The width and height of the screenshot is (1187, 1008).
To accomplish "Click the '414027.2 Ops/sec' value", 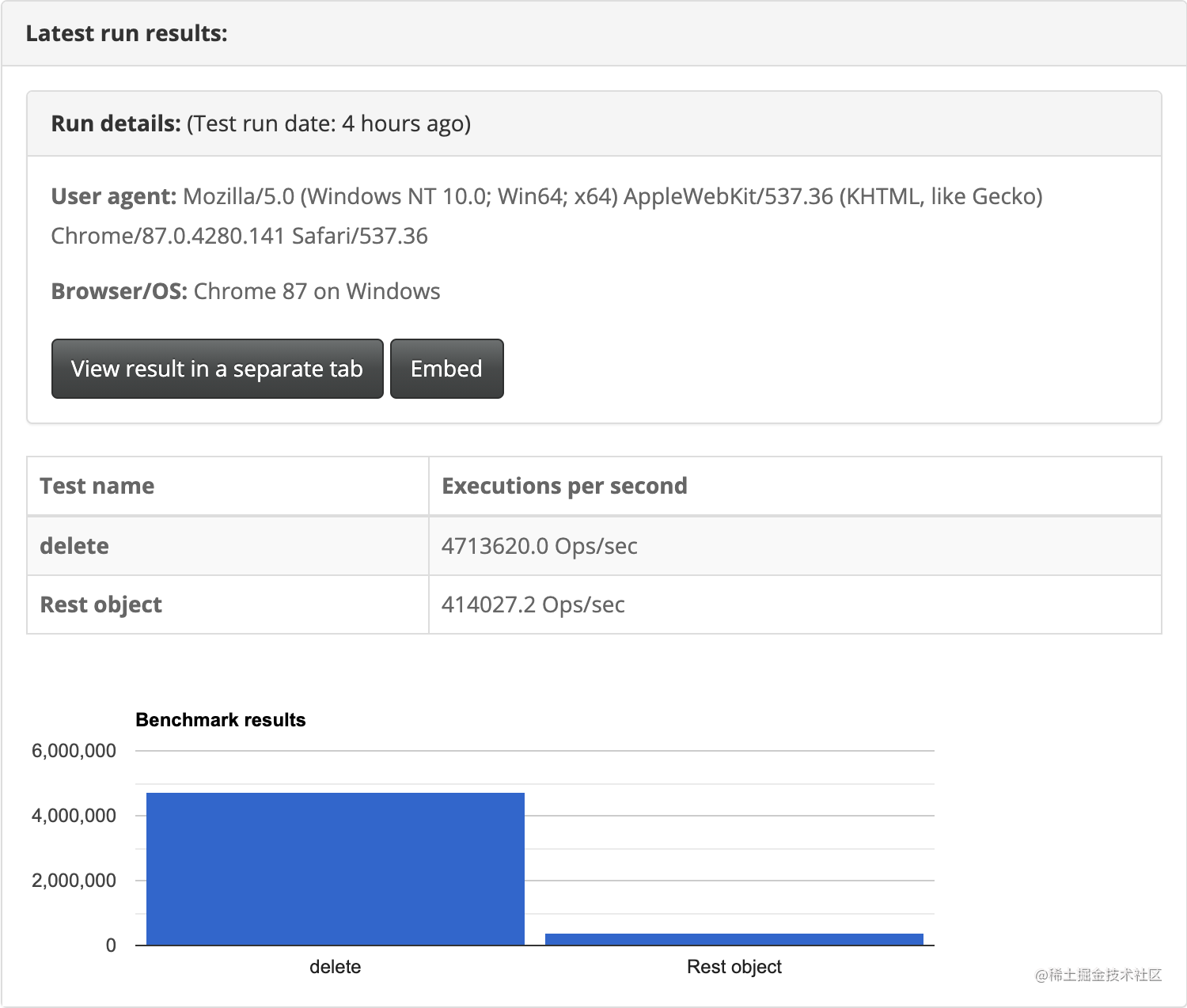I will (x=533, y=604).
